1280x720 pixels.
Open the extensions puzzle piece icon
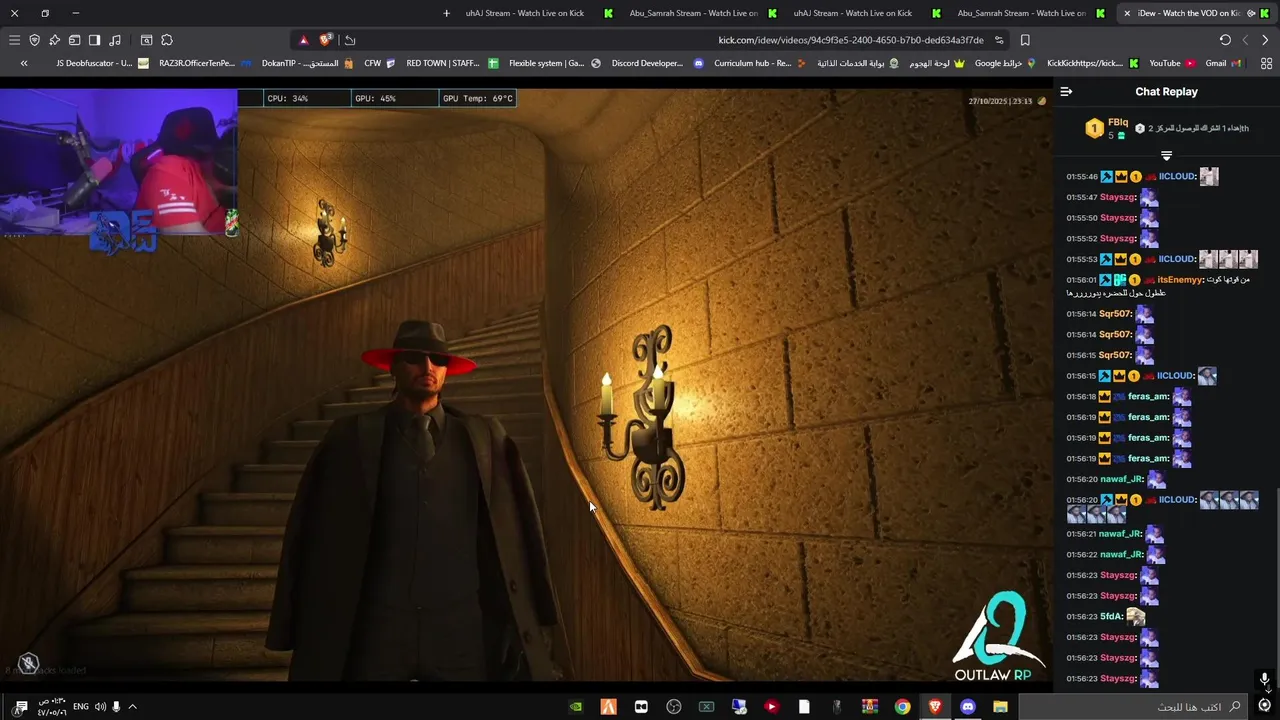[167, 40]
